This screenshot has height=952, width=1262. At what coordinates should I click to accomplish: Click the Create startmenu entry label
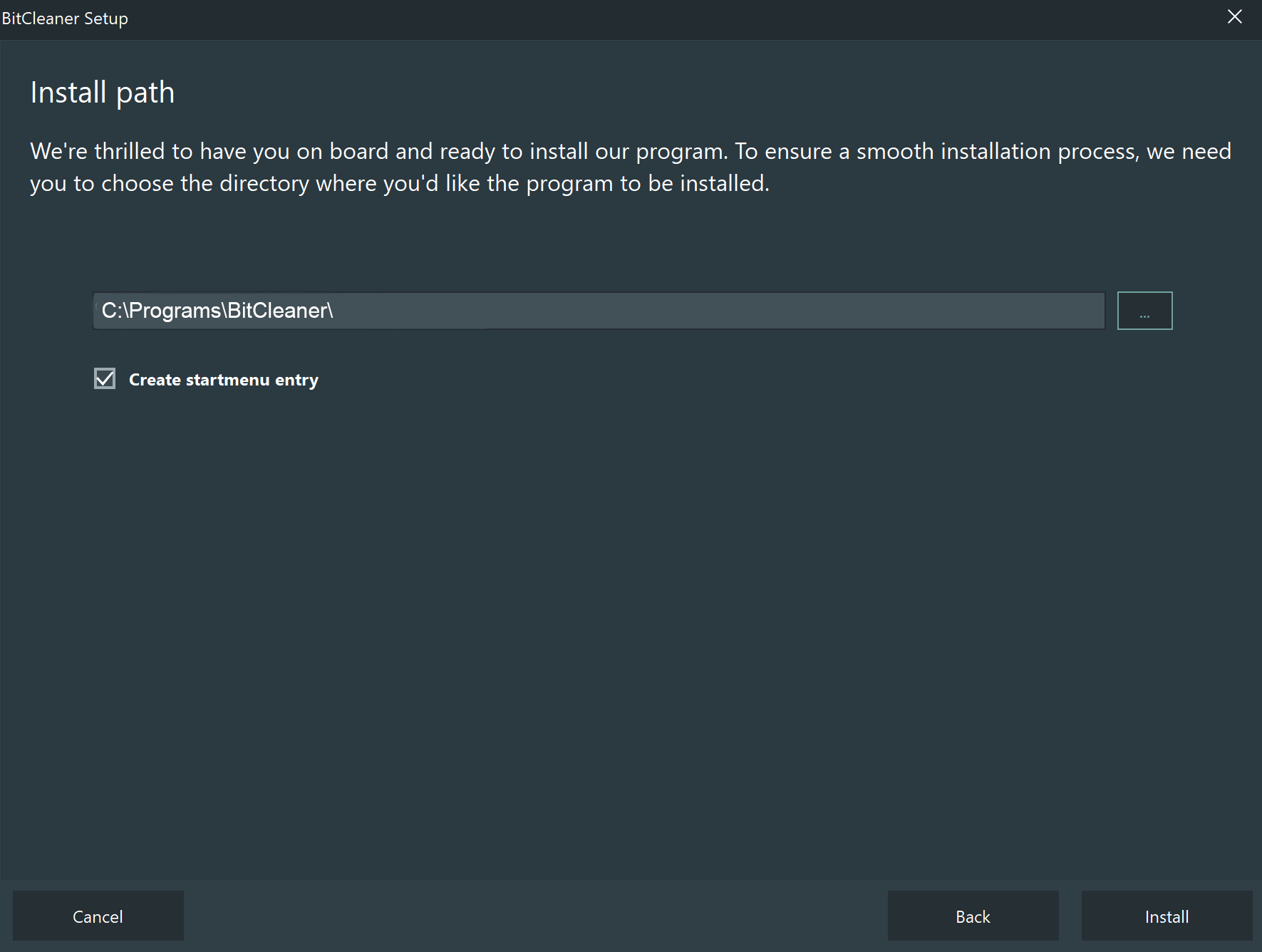point(224,380)
